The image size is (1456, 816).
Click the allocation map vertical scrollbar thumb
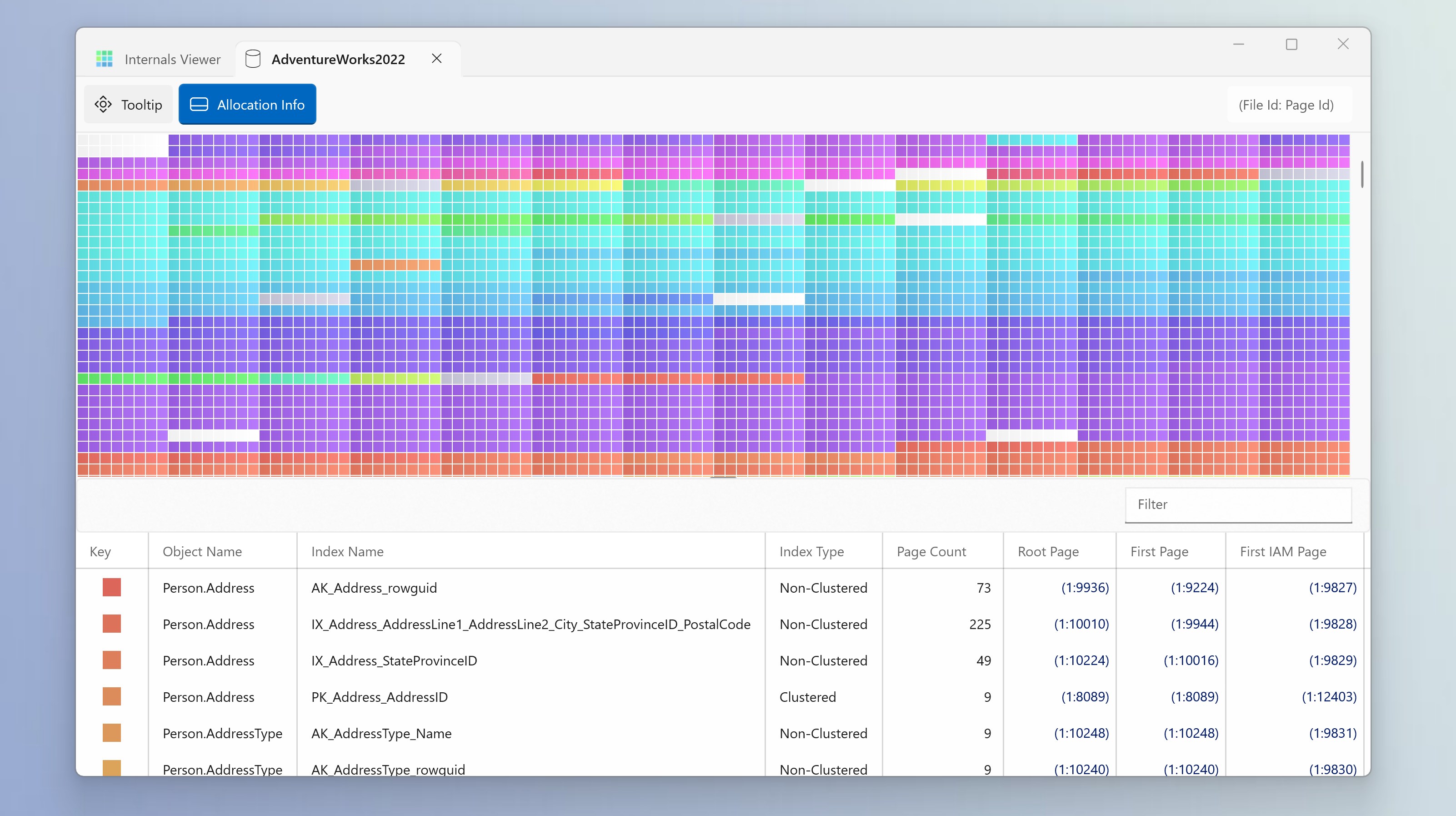point(1362,174)
